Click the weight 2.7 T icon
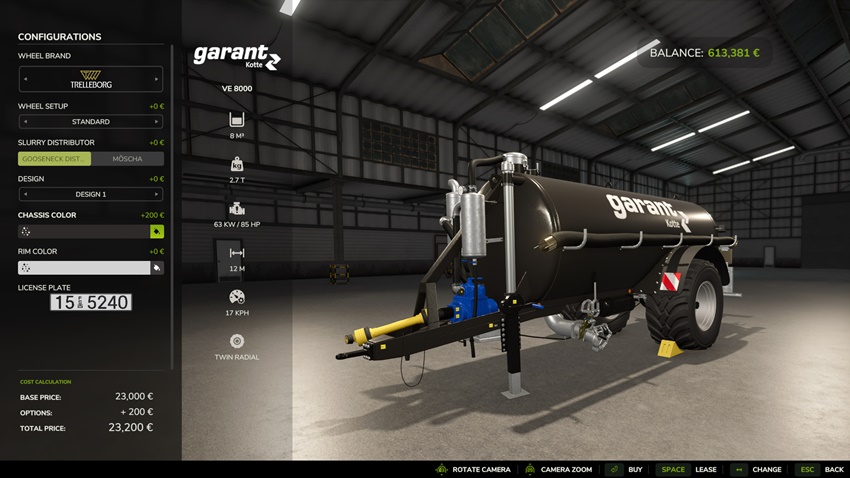Image resolution: width=850 pixels, height=478 pixels. (236, 164)
